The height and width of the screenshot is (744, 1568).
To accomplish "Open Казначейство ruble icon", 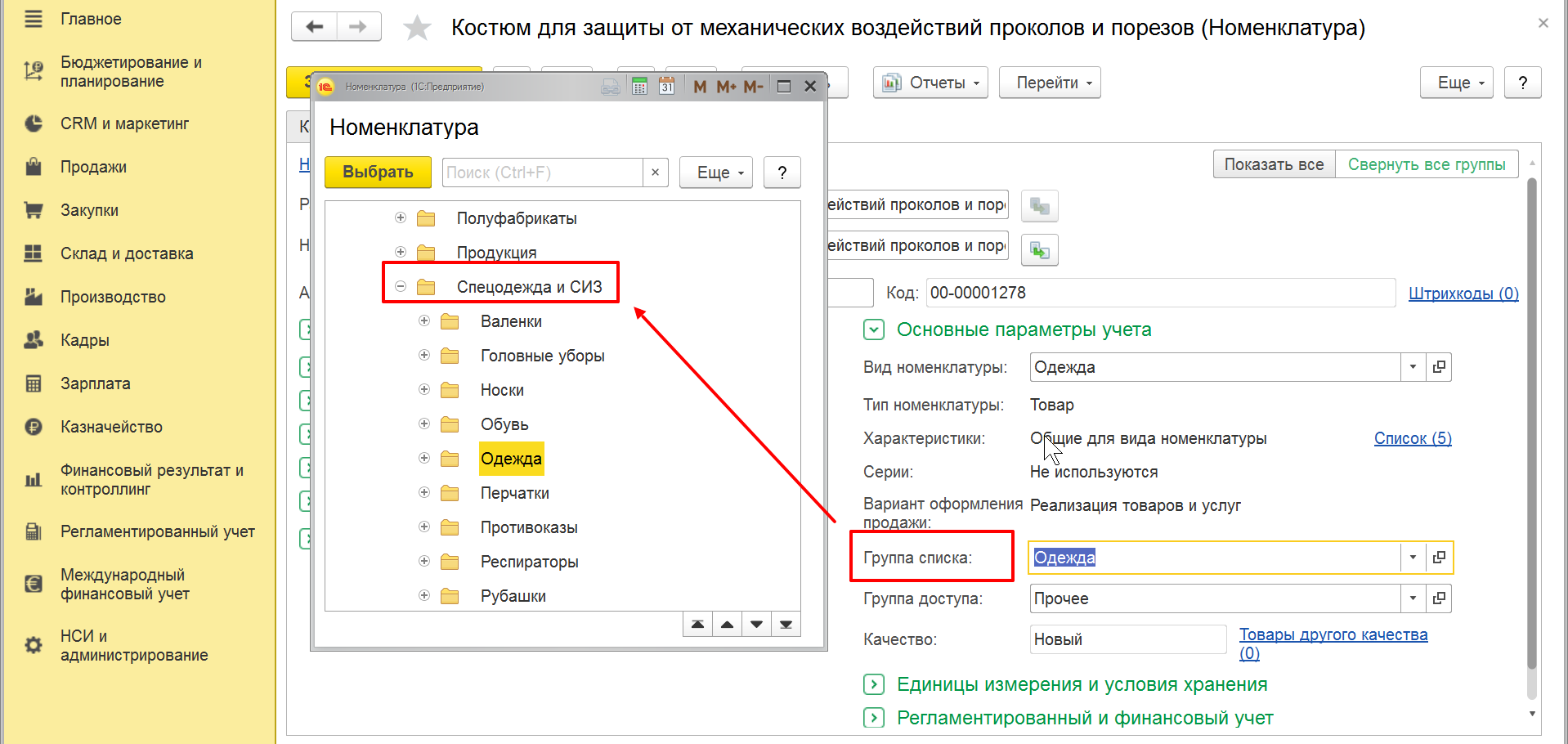I will 34,427.
